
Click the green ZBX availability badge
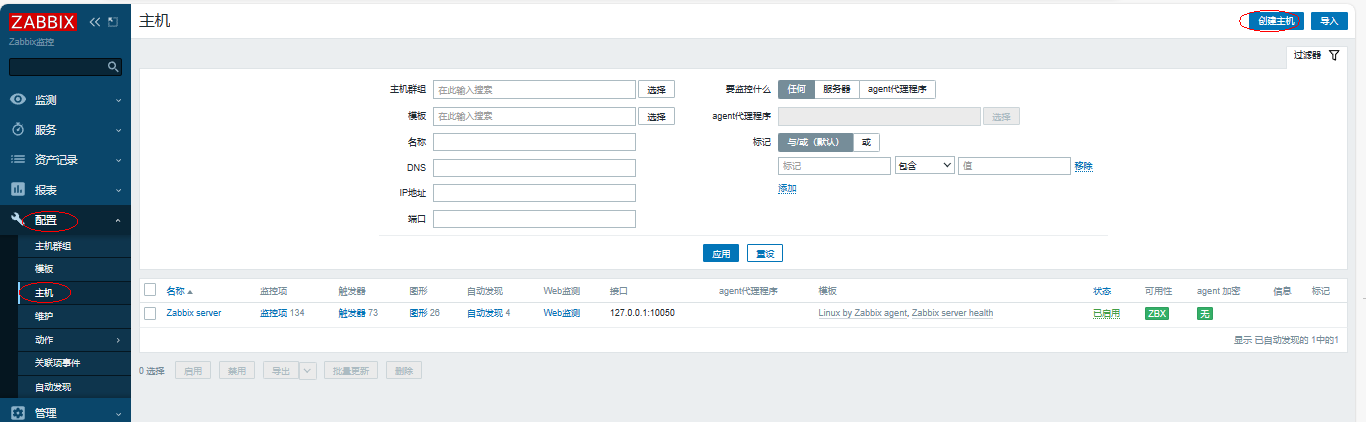(x=1156, y=313)
